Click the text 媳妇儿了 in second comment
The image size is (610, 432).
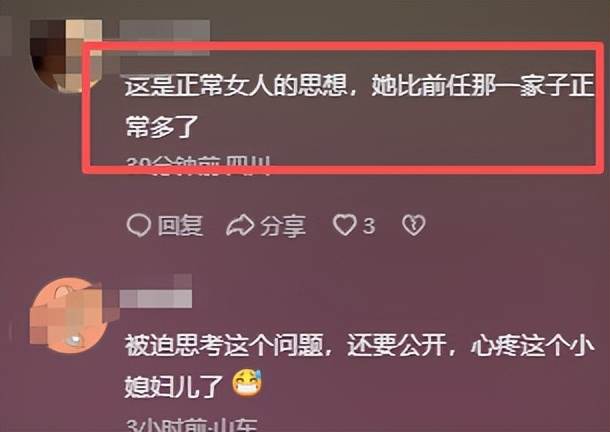(174, 386)
